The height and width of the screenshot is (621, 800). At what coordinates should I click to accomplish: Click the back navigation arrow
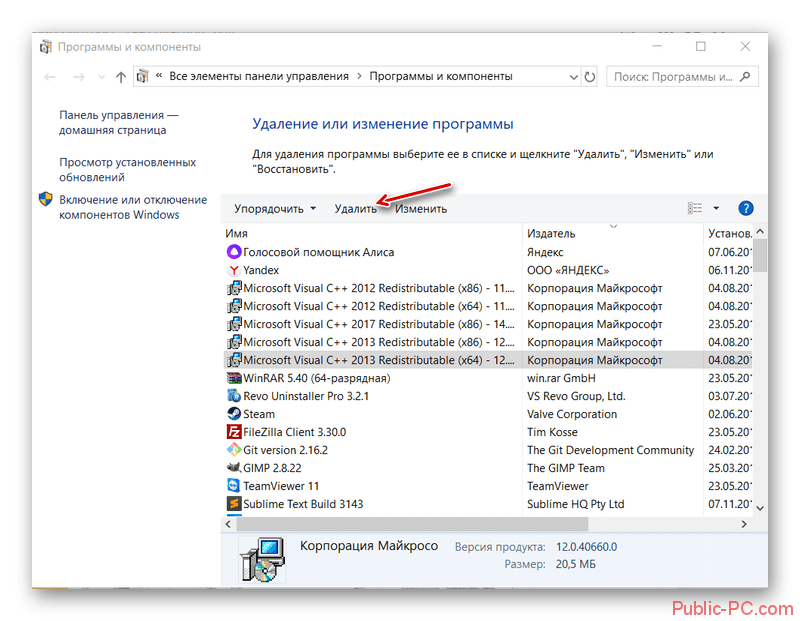(x=49, y=77)
